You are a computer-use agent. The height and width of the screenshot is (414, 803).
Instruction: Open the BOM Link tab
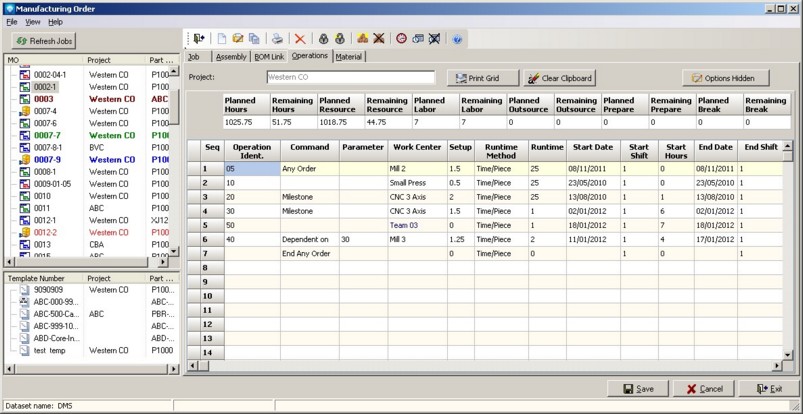click(269, 57)
